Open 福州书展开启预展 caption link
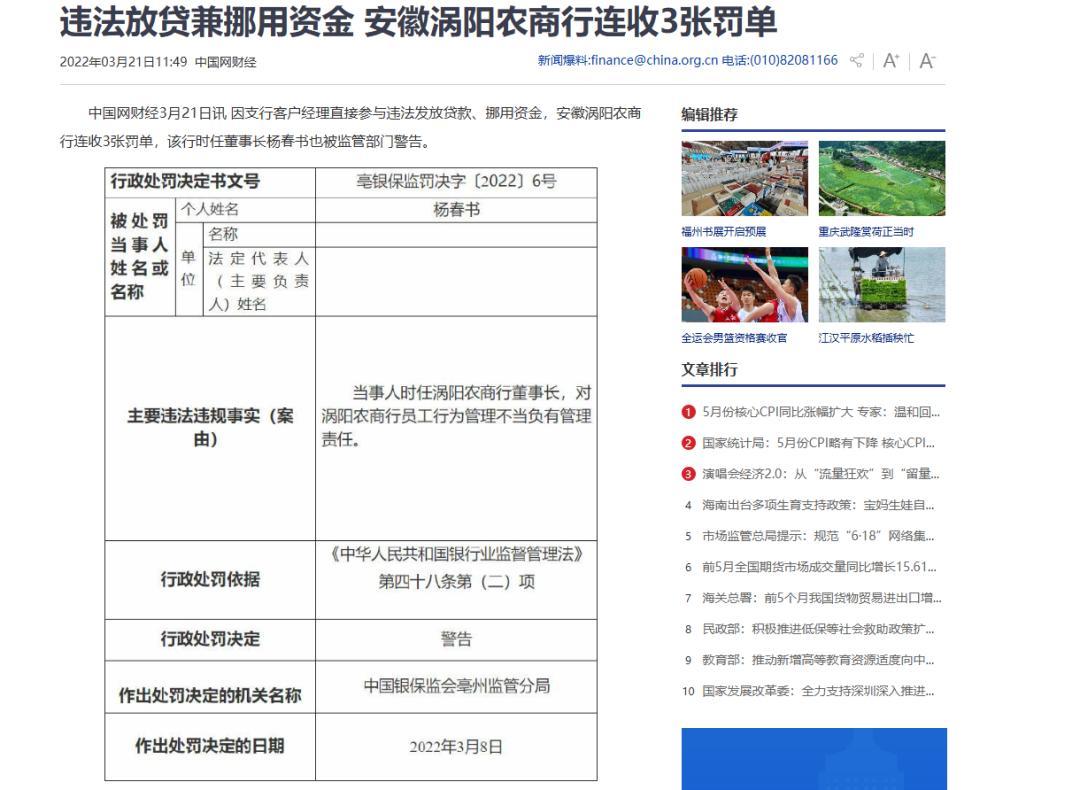Image resolution: width=1080 pixels, height=790 pixels. 723,231
